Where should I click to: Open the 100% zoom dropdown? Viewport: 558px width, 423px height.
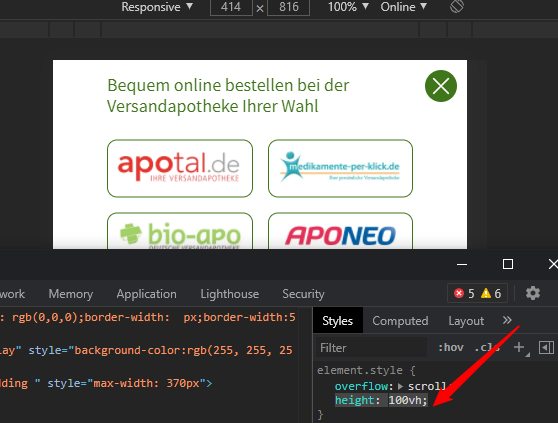pyautogui.click(x=348, y=7)
